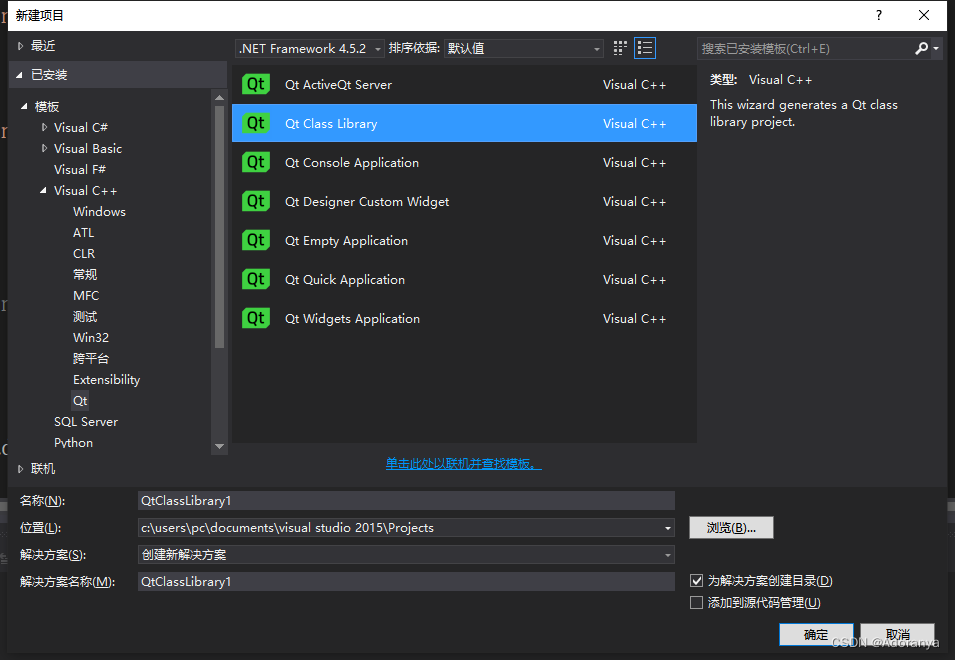Switch to small icons grid view

[x=620, y=48]
